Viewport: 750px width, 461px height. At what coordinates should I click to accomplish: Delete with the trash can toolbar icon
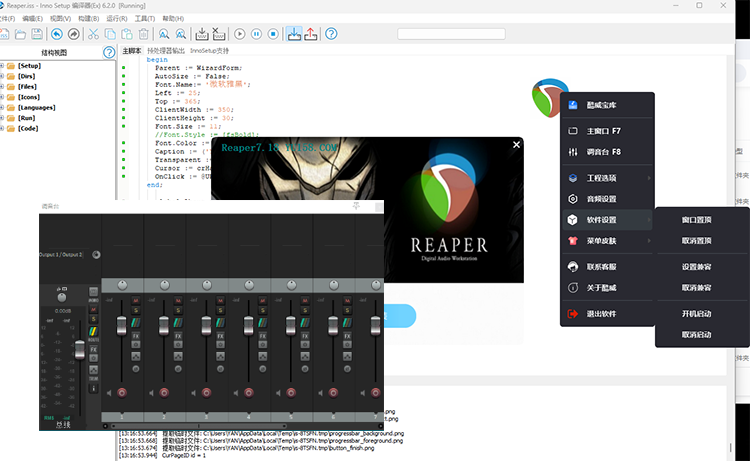pyautogui.click(x=143, y=34)
